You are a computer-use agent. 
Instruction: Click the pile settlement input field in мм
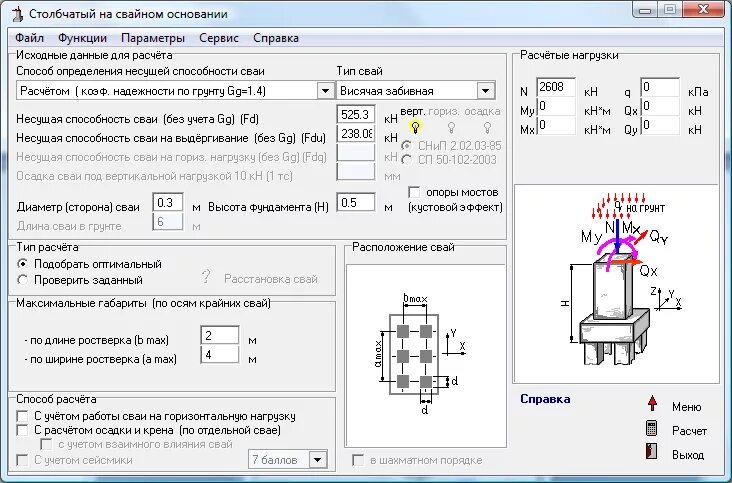tap(356, 172)
